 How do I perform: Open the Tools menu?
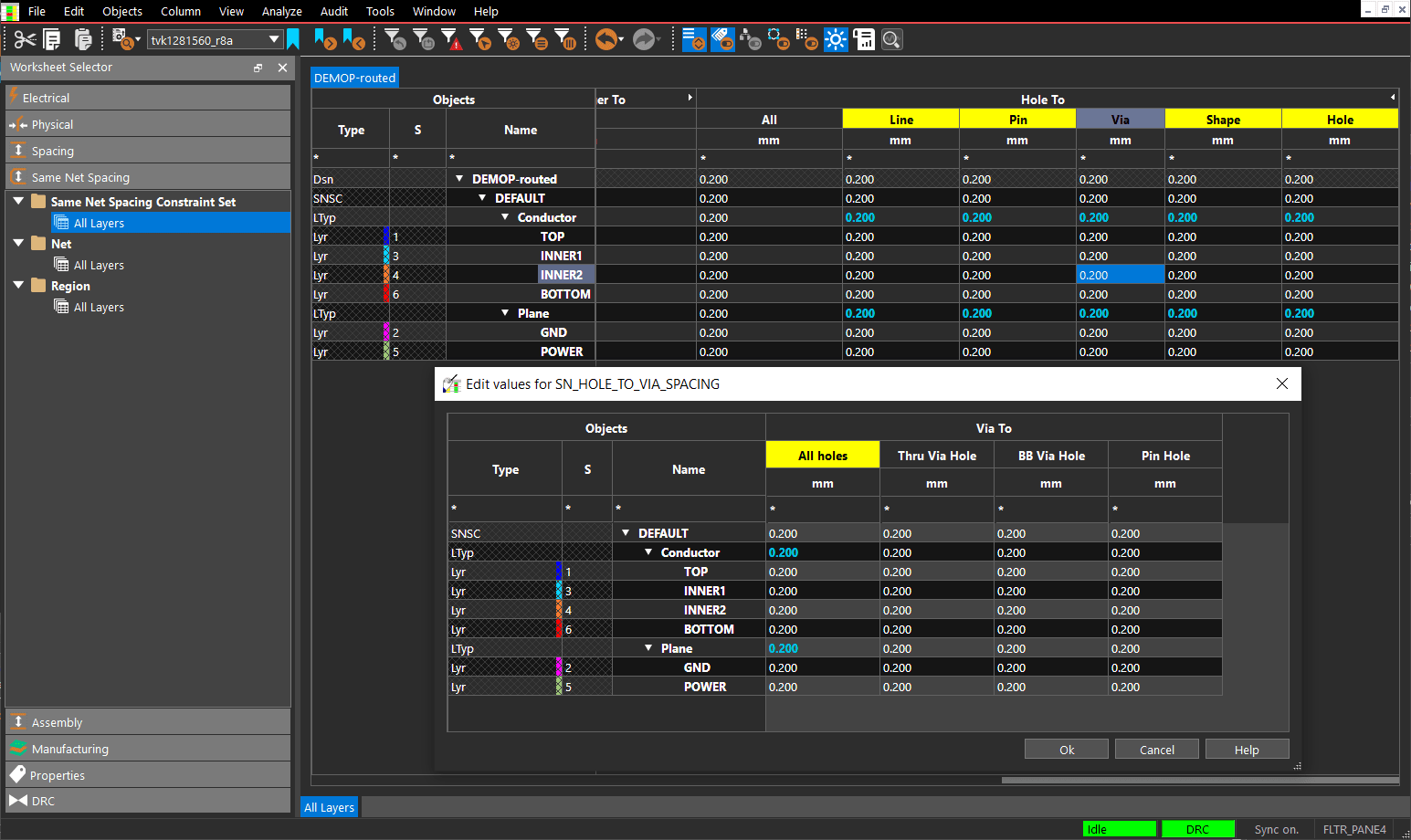click(380, 11)
